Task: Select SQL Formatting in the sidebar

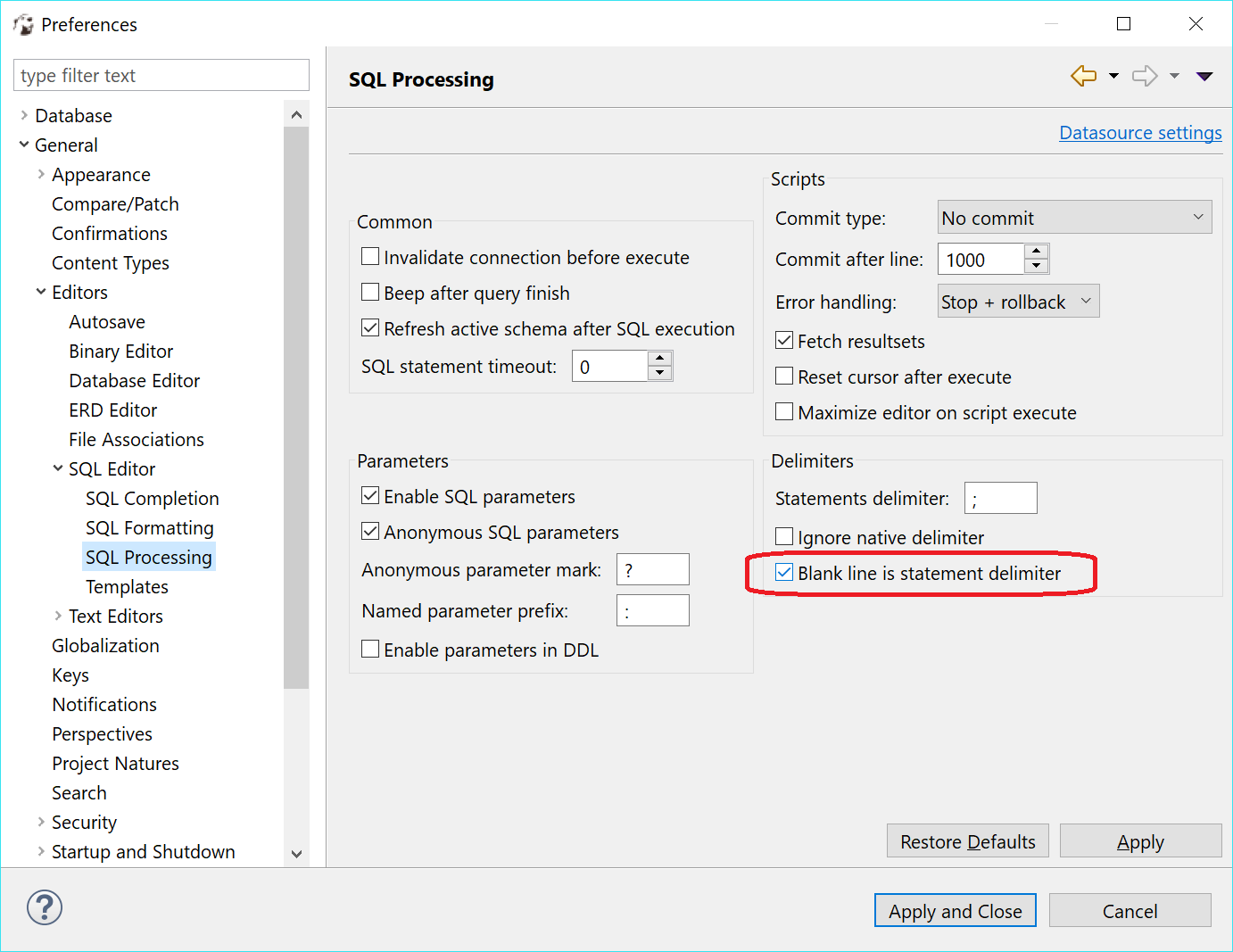Action: [x=149, y=527]
